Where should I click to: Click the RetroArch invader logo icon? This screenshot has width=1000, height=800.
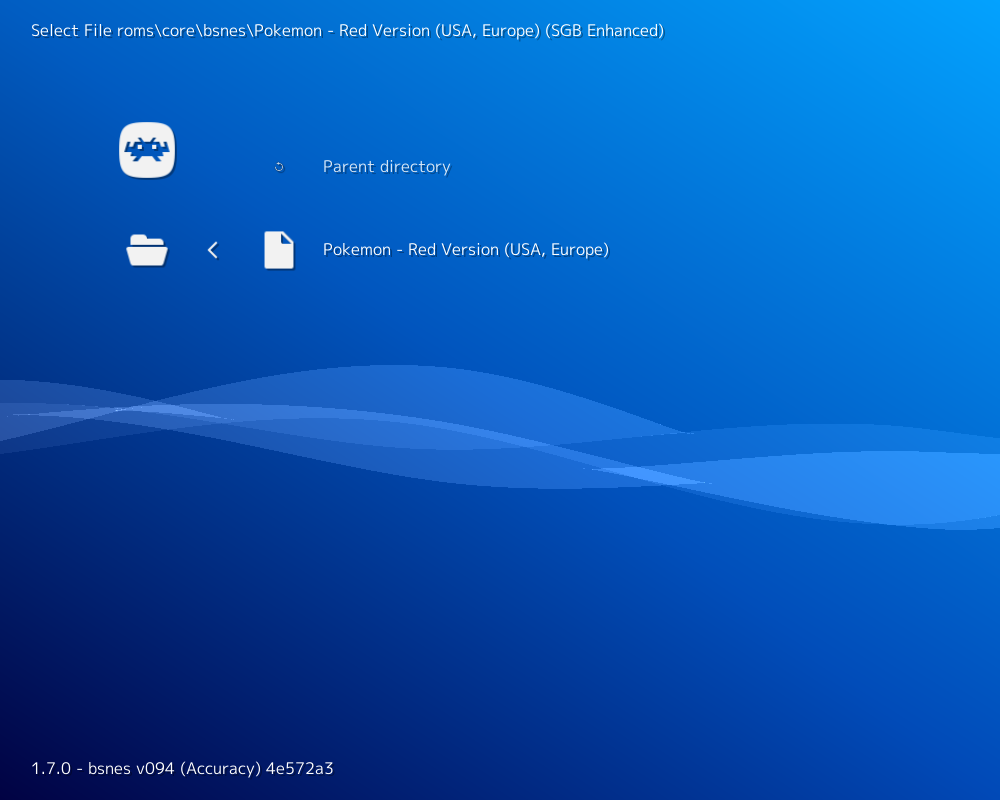coord(147,150)
